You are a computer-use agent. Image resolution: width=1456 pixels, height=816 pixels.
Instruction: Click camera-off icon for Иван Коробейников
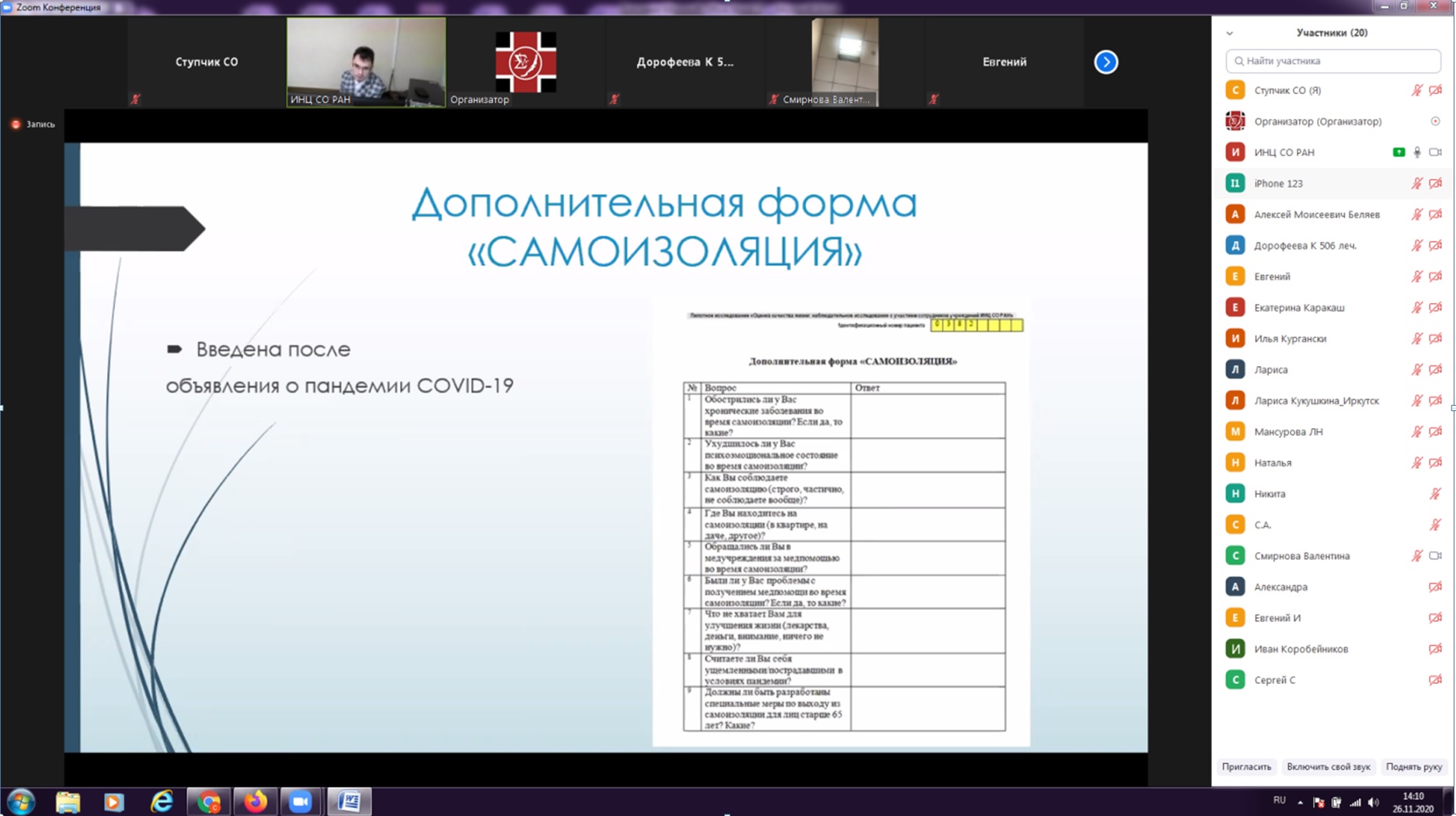1435,649
